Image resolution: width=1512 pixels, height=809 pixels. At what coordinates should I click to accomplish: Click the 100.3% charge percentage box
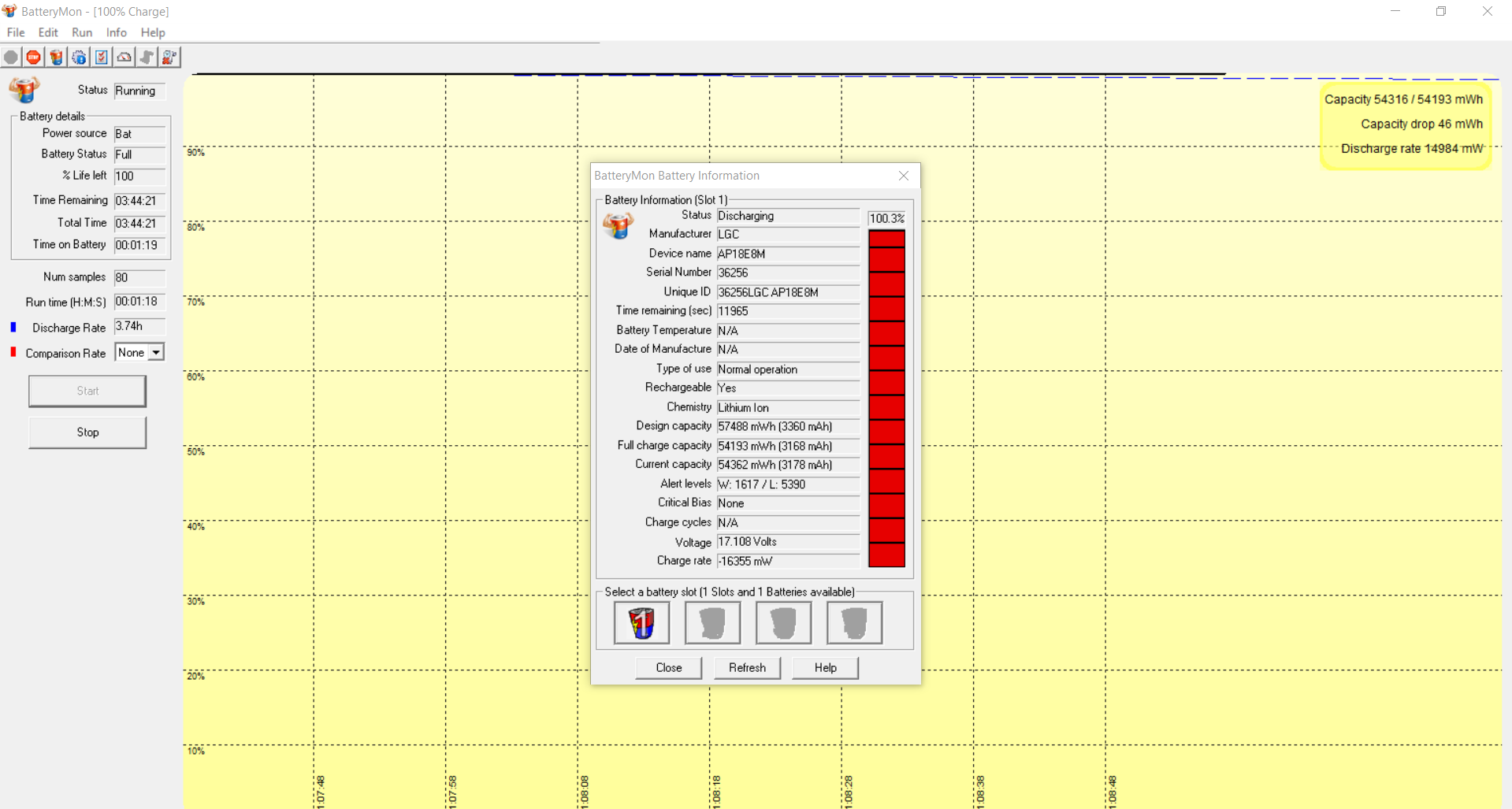[886, 218]
